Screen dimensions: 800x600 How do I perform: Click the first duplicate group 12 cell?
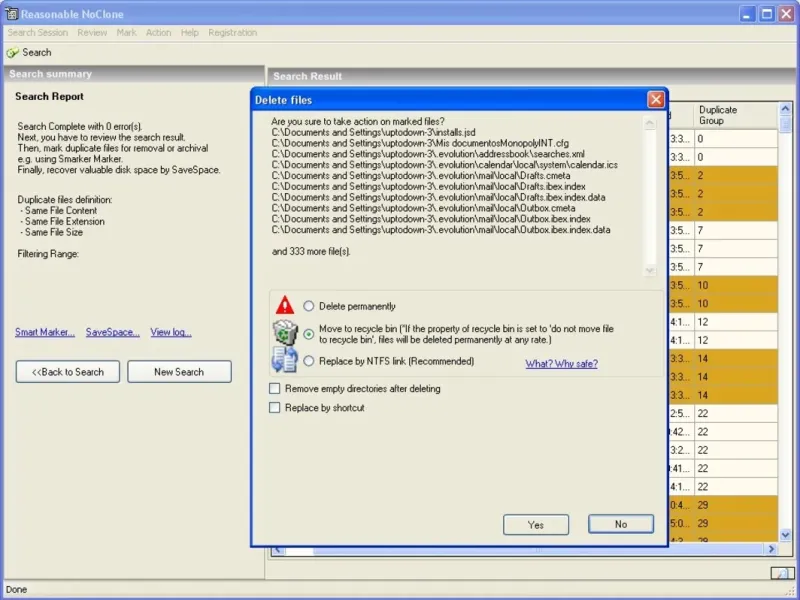[736, 322]
